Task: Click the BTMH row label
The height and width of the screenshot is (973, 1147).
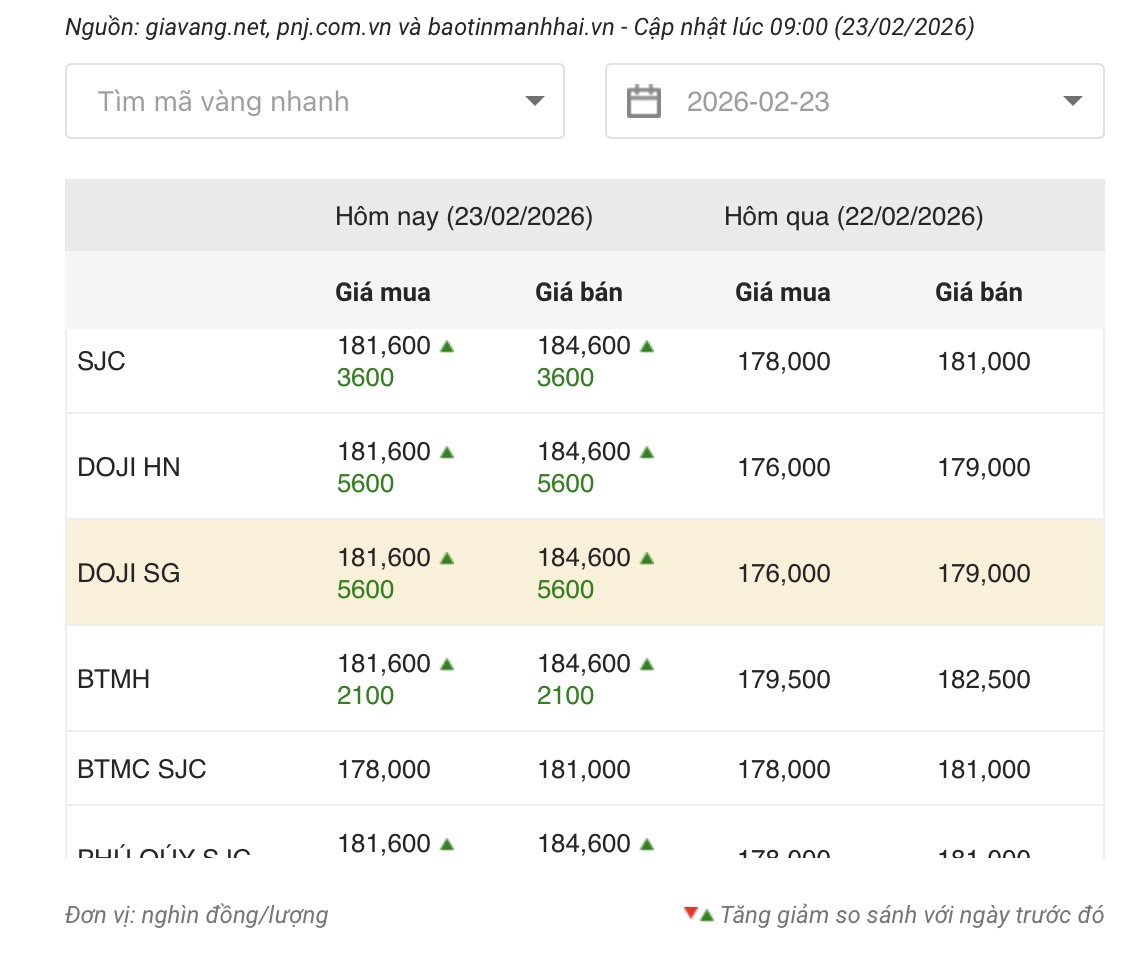Action: click(x=113, y=680)
